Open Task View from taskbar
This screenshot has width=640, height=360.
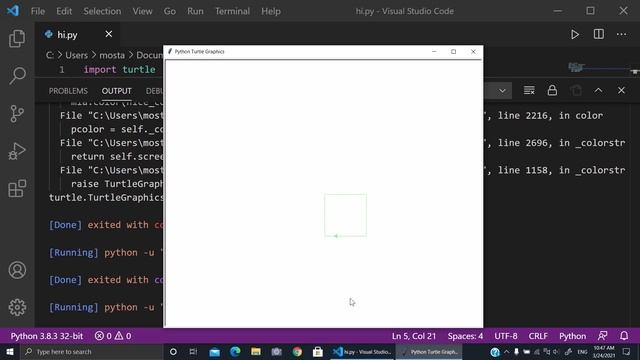[x=193, y=351]
